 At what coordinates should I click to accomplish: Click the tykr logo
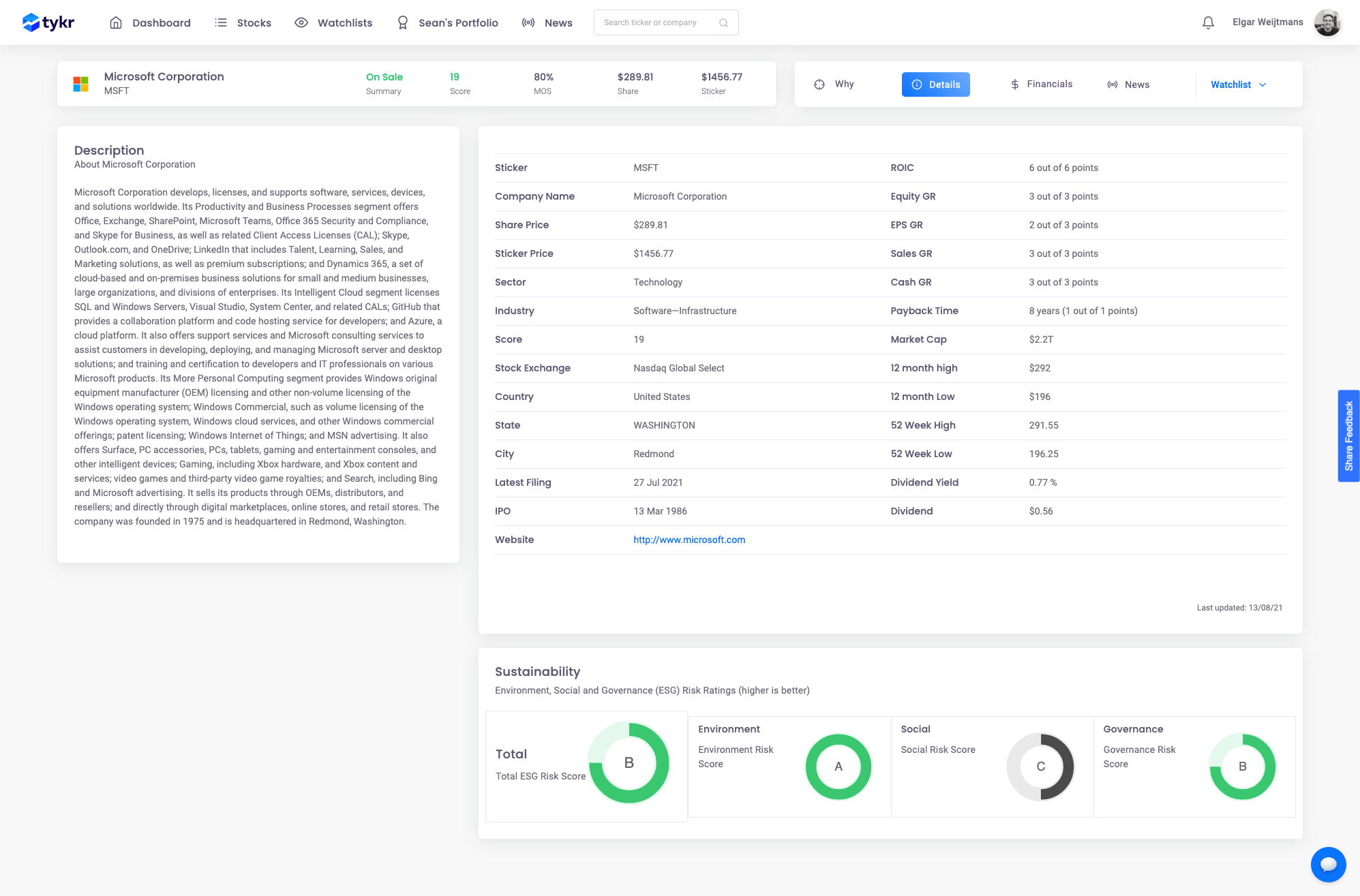pos(48,22)
